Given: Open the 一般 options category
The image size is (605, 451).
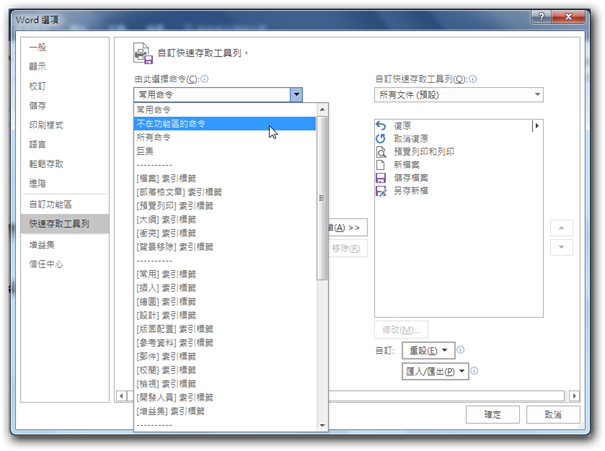Looking at the screenshot, I should 65,47.
